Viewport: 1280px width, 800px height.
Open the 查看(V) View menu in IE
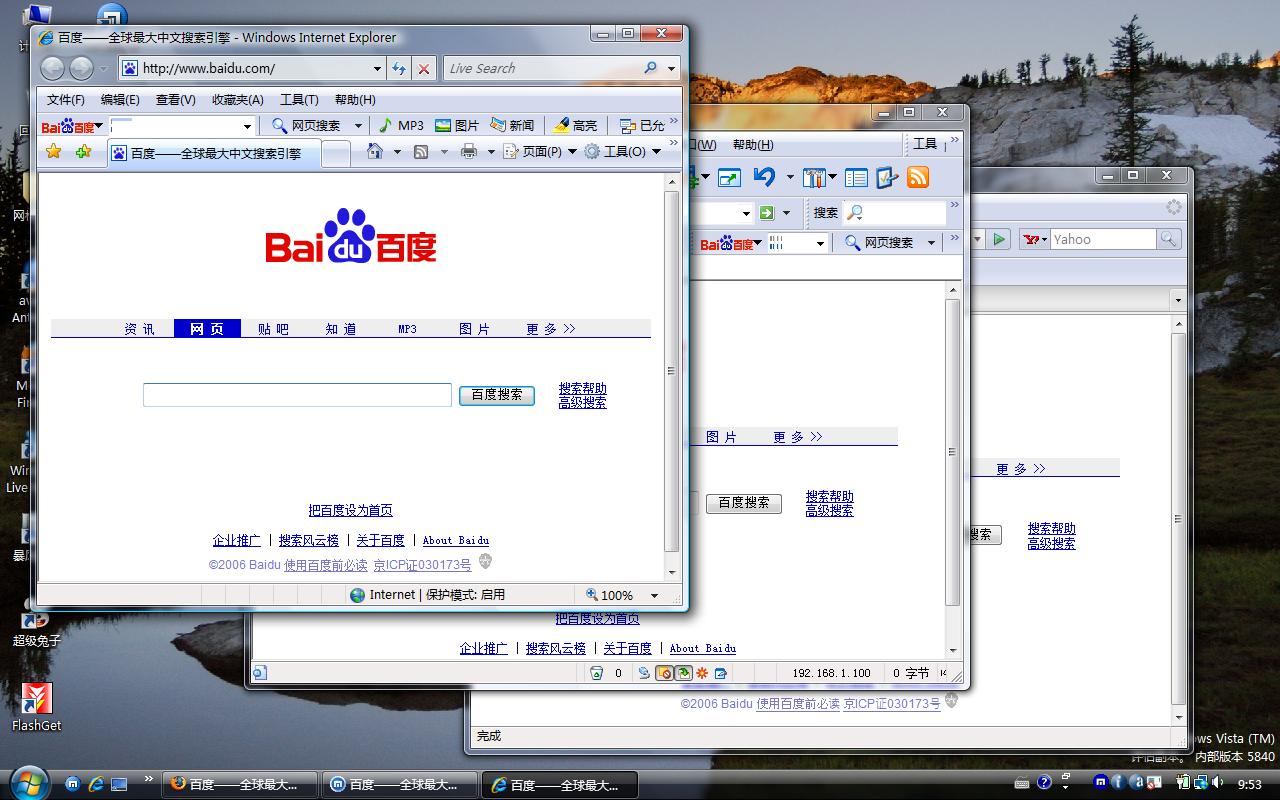[x=176, y=99]
